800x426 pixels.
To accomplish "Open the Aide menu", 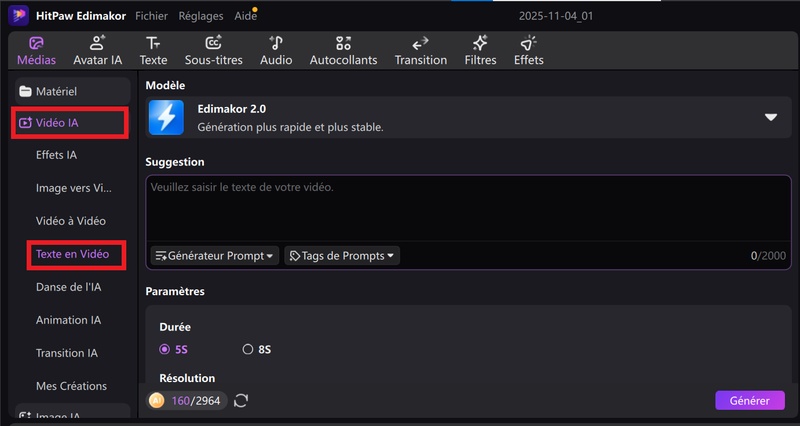I will (x=245, y=16).
